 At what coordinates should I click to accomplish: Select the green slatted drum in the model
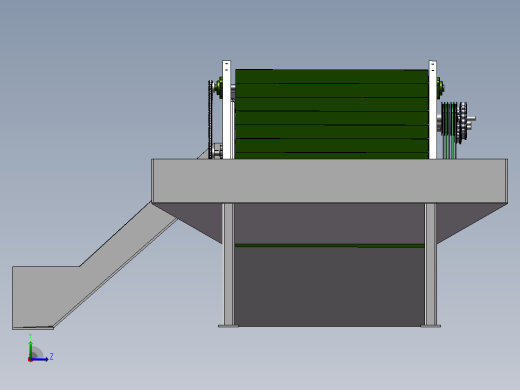point(332,114)
